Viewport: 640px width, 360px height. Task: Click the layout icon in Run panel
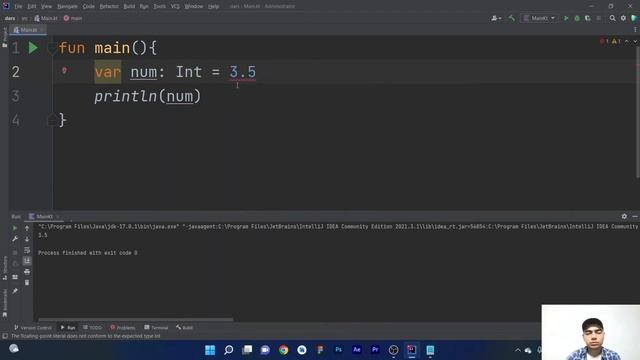click(15, 277)
